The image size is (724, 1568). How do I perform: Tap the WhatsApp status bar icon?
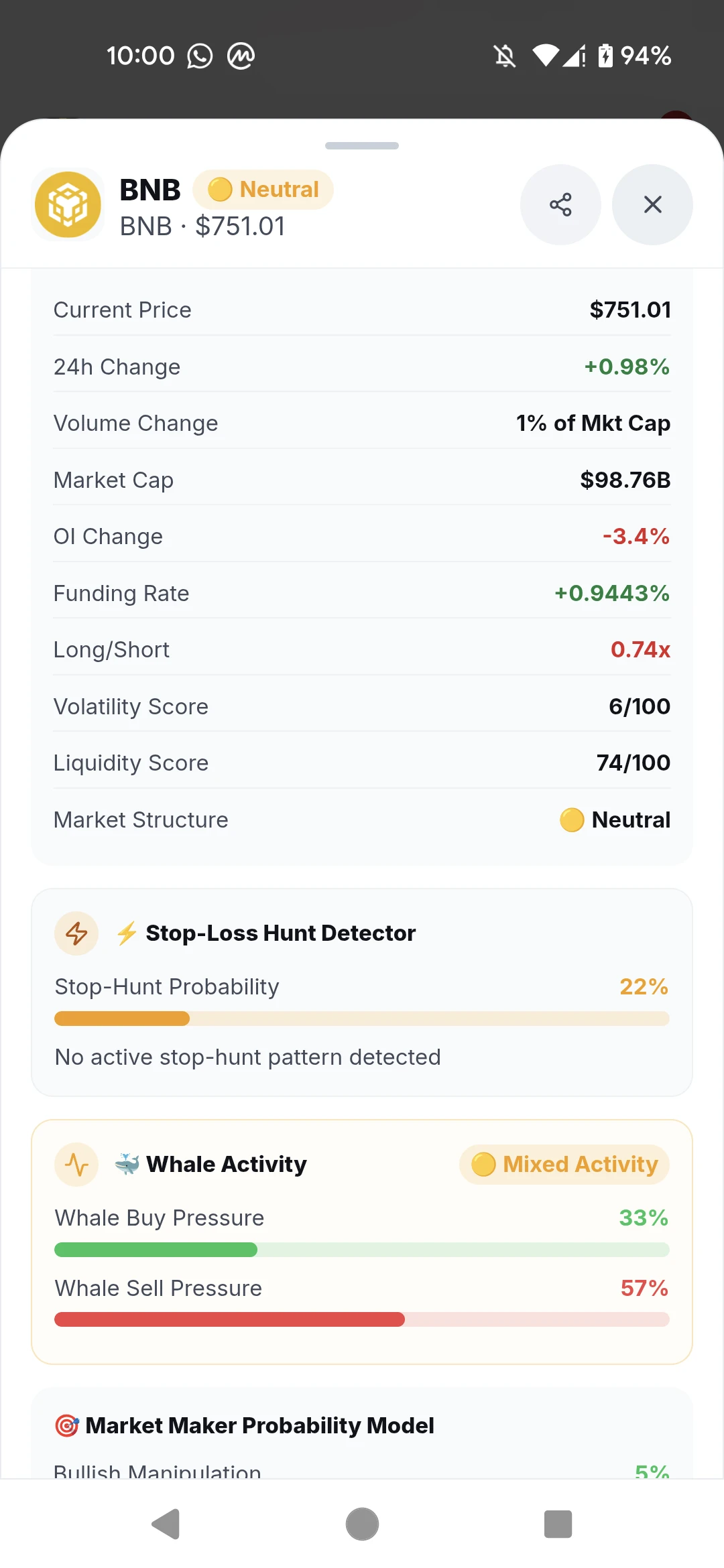point(200,56)
